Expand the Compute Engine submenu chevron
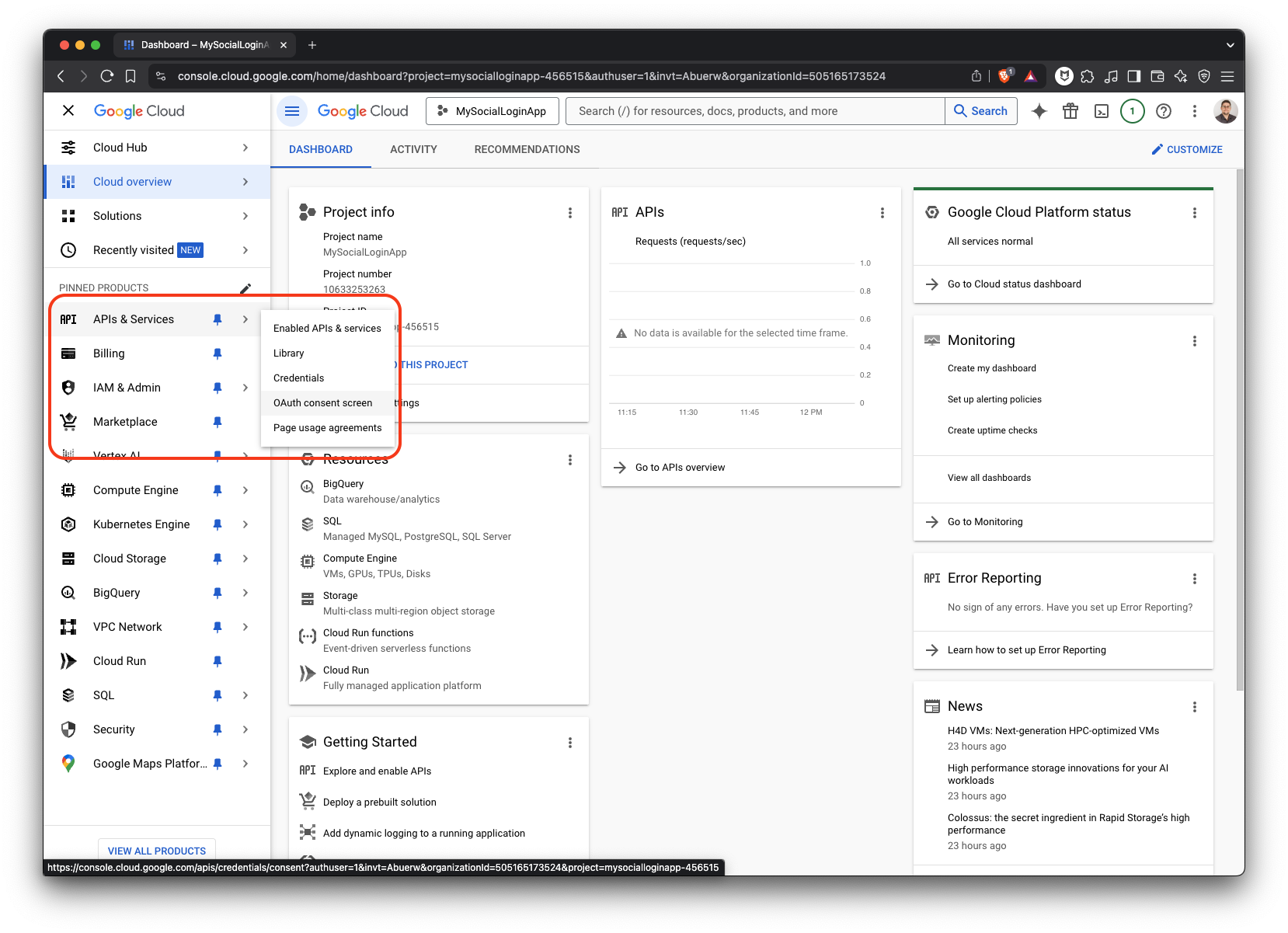This screenshot has height=933, width=1288. click(245, 490)
